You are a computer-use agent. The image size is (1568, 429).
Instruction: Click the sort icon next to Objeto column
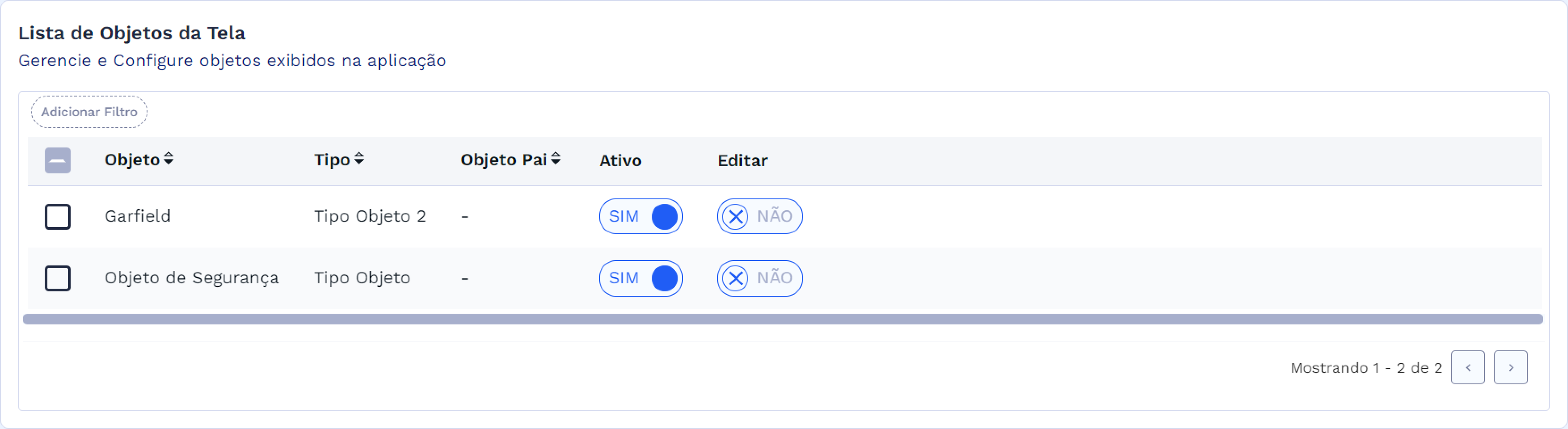pyautogui.click(x=169, y=160)
